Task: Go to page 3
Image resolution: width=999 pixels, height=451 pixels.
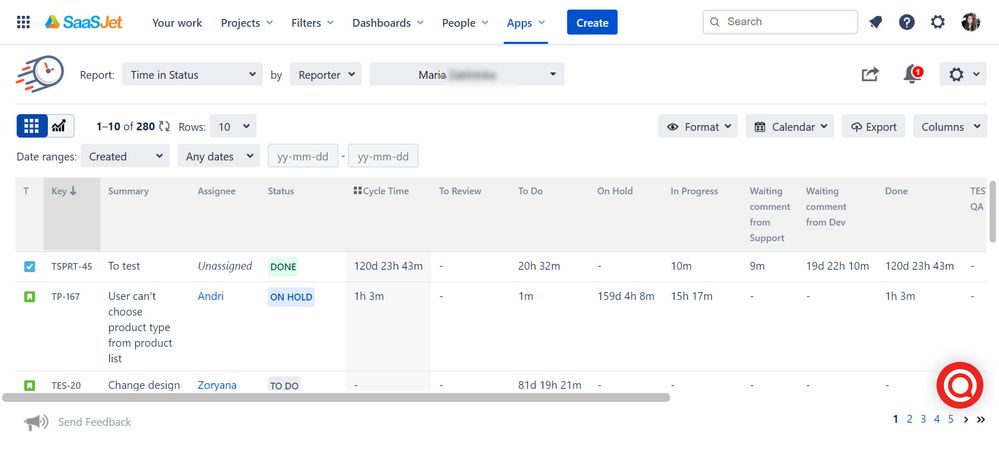Action: 923,419
